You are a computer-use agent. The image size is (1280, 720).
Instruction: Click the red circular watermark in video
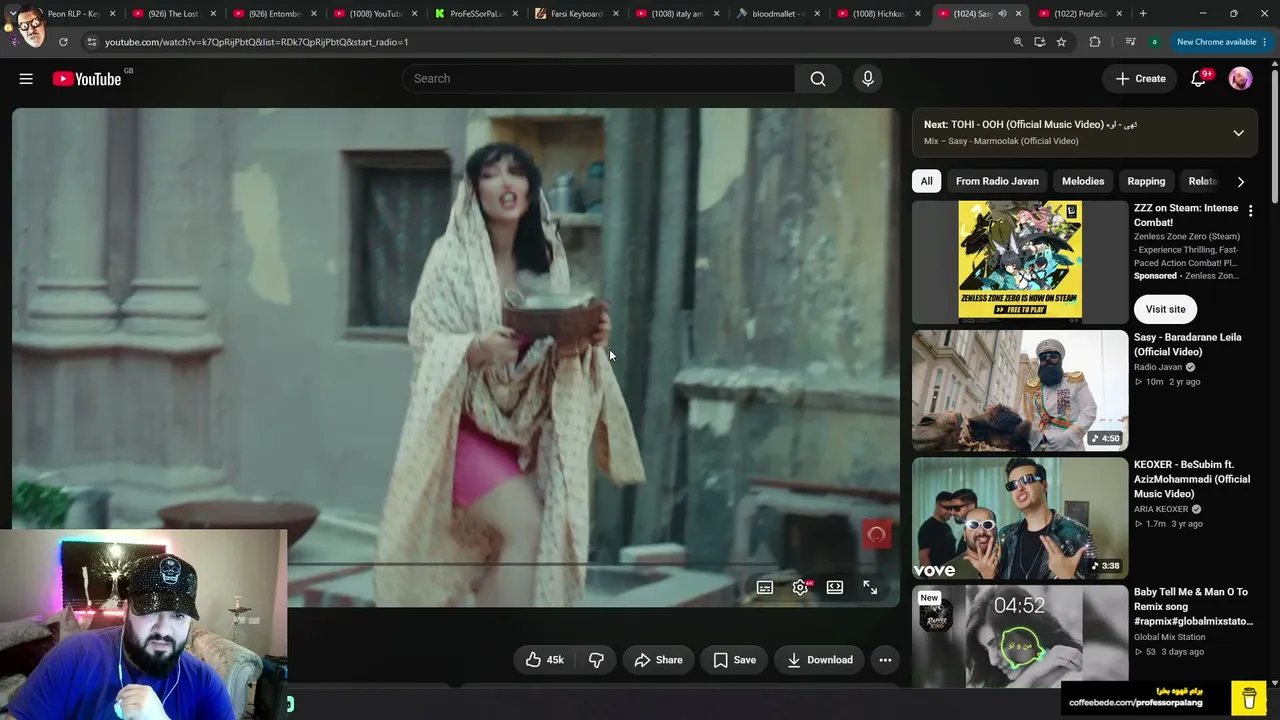[877, 535]
